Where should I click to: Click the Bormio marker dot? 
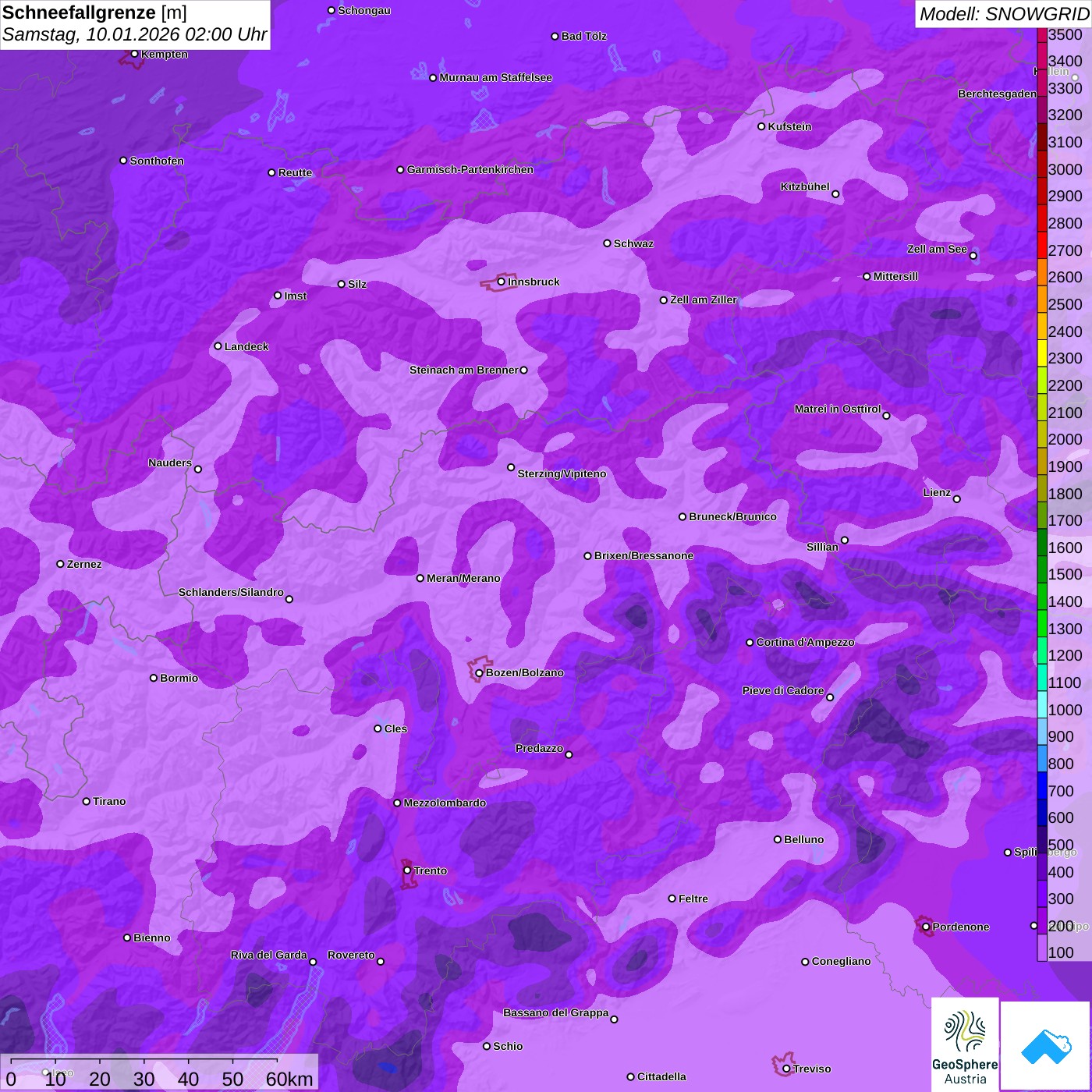(154, 678)
